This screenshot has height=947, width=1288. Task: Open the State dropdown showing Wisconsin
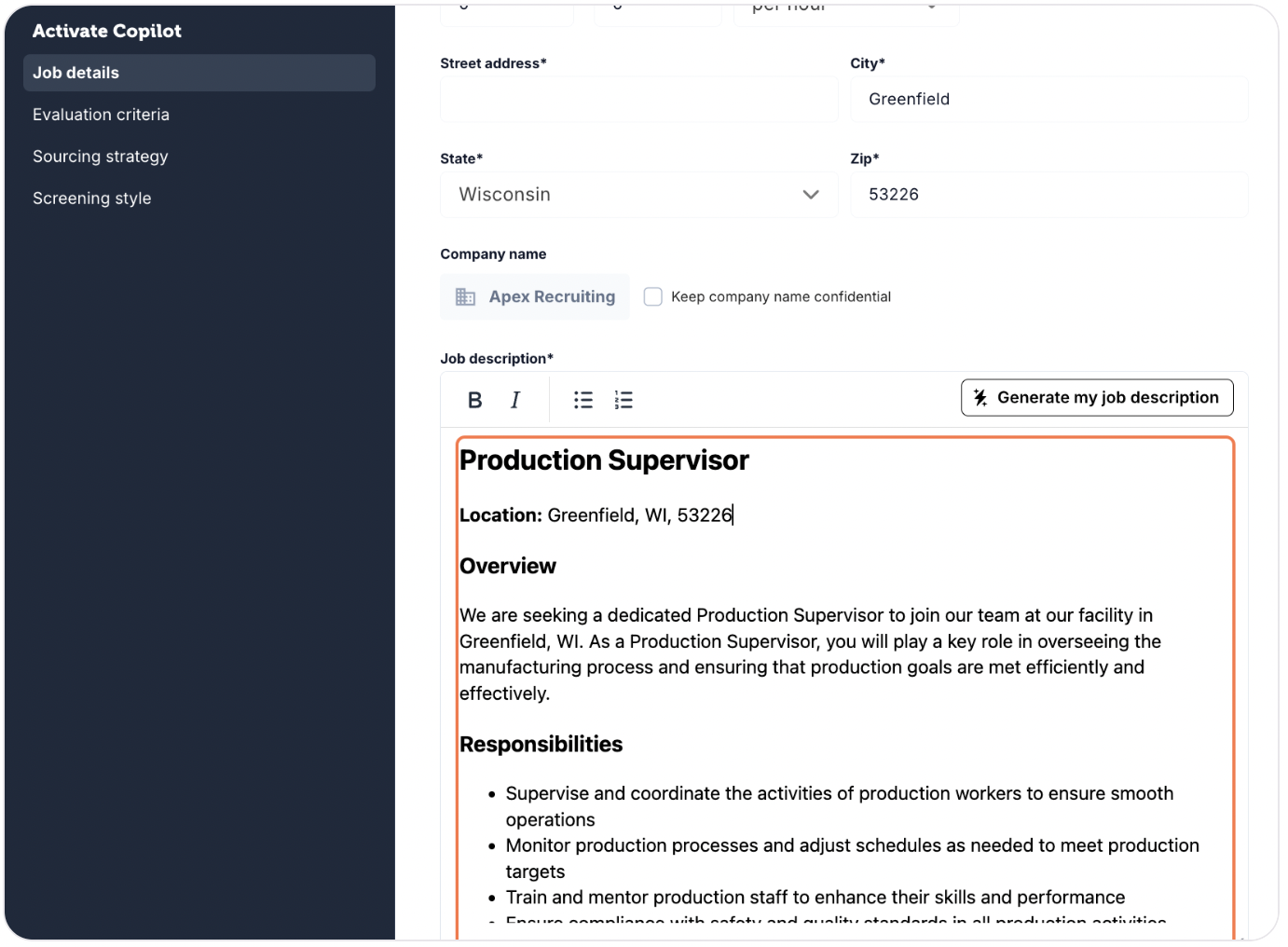pyautogui.click(x=639, y=195)
